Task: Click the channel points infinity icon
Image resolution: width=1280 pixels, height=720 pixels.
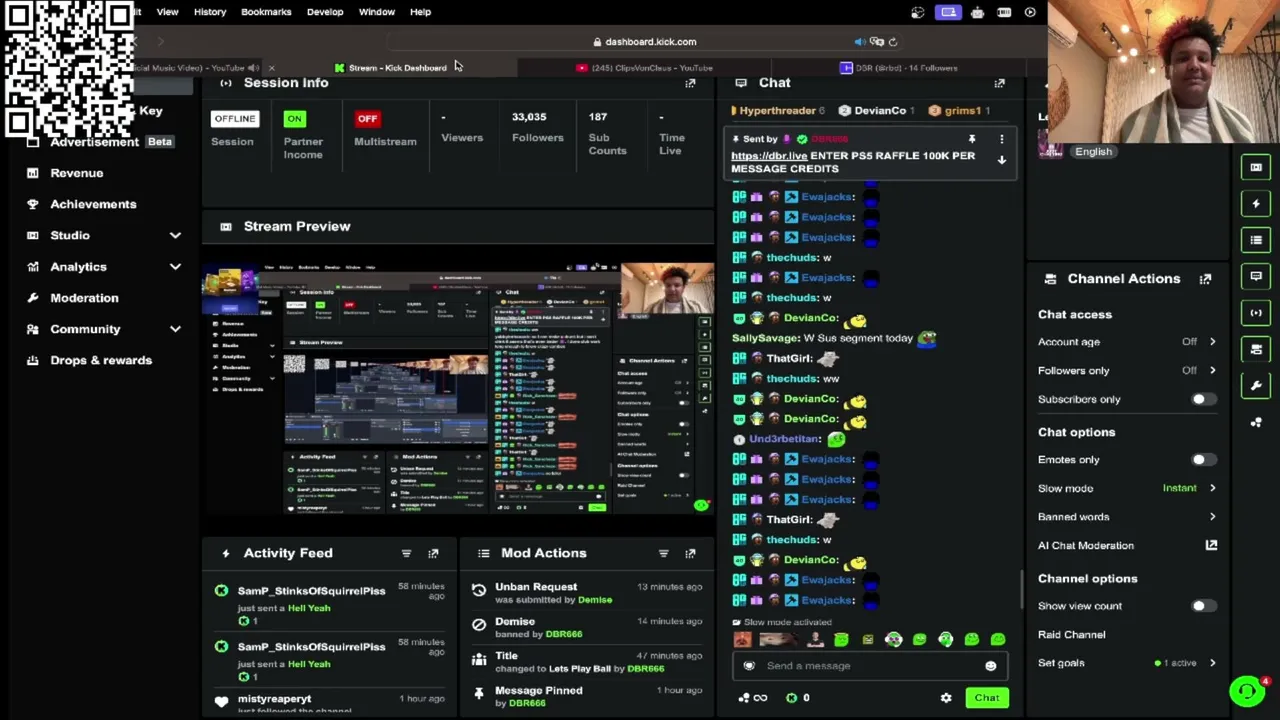Action: (x=760, y=698)
